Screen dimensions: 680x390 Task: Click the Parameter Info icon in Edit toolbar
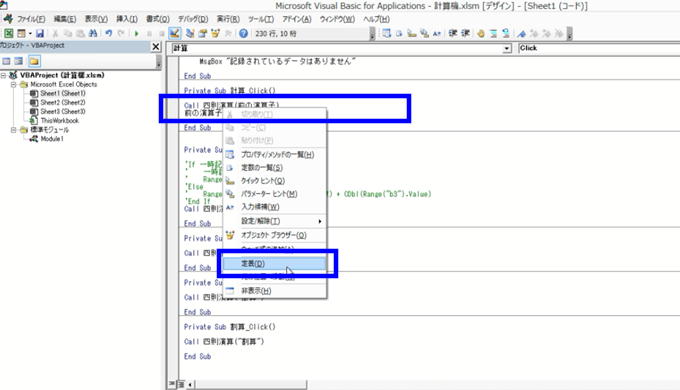click(424, 33)
